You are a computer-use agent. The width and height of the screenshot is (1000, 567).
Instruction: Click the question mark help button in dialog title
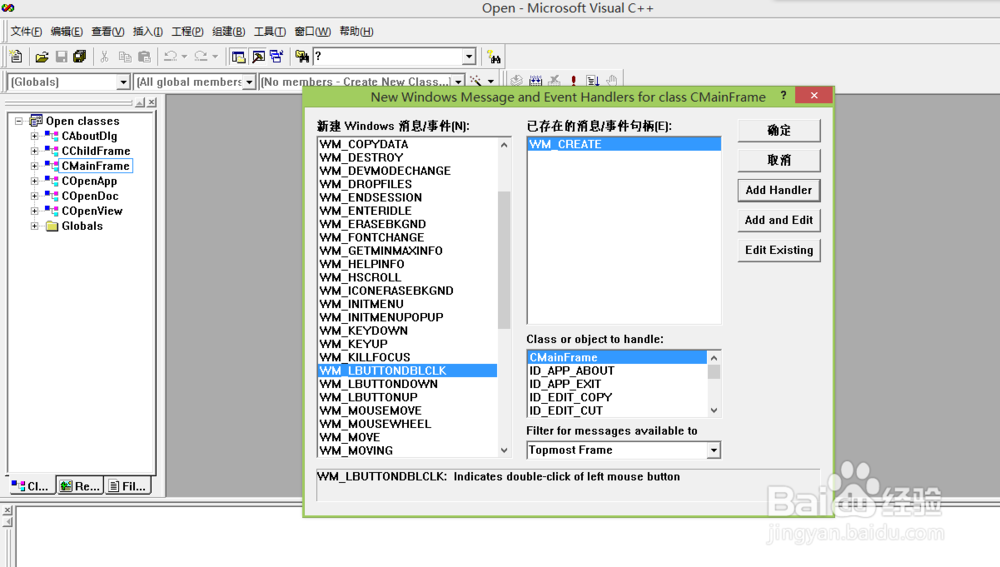coord(783,96)
